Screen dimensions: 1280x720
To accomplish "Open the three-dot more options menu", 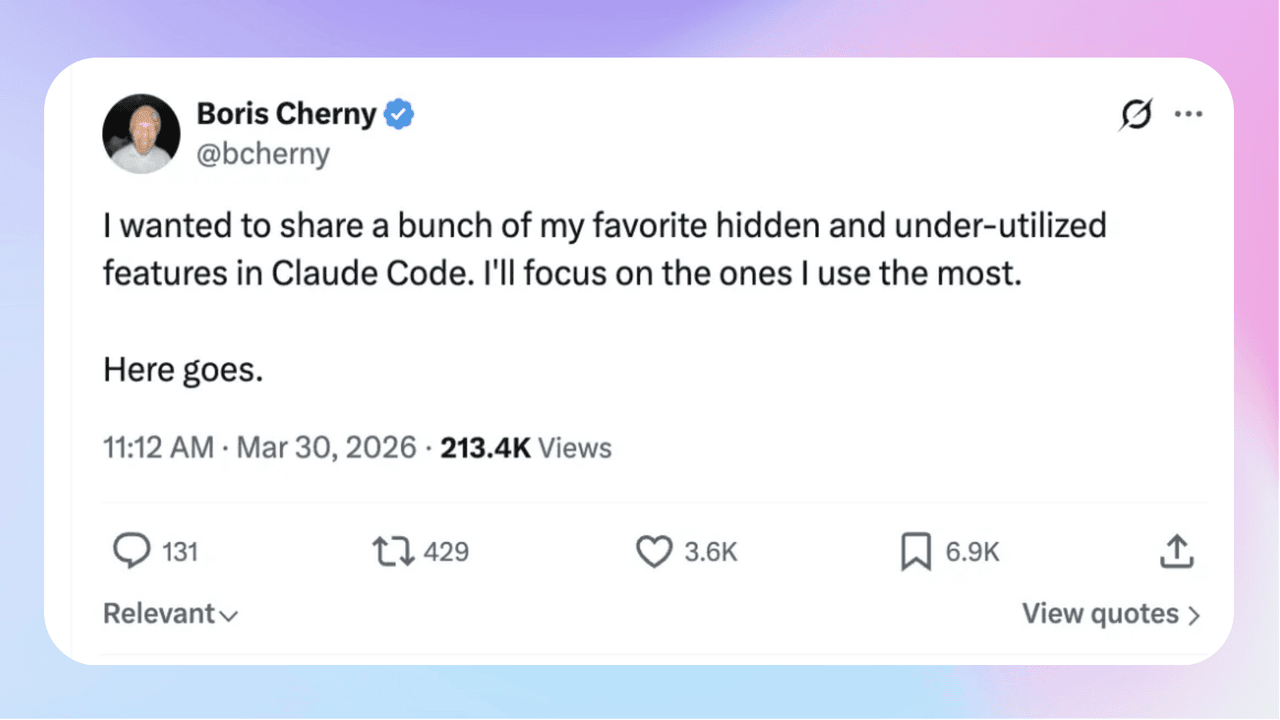I will (x=1188, y=114).
